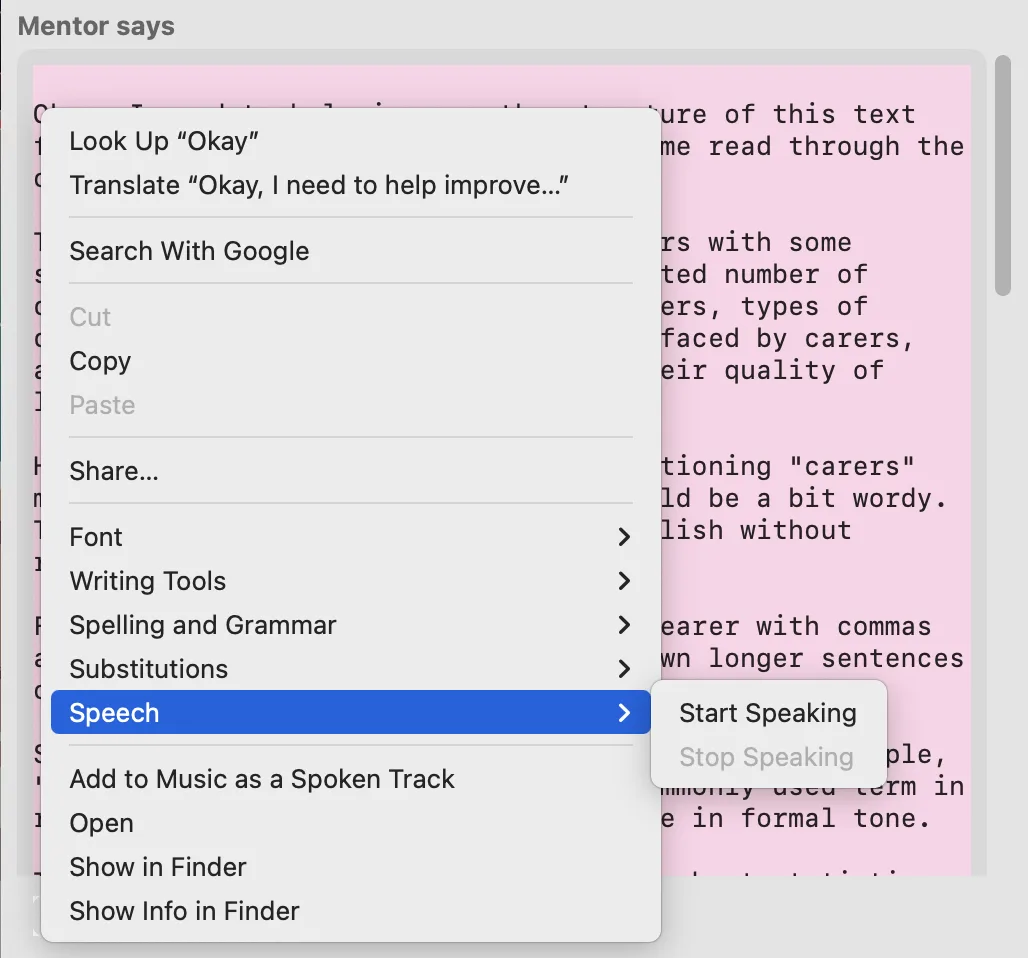The height and width of the screenshot is (958, 1028).
Task: Select Open from the context menu
Action: (100, 823)
